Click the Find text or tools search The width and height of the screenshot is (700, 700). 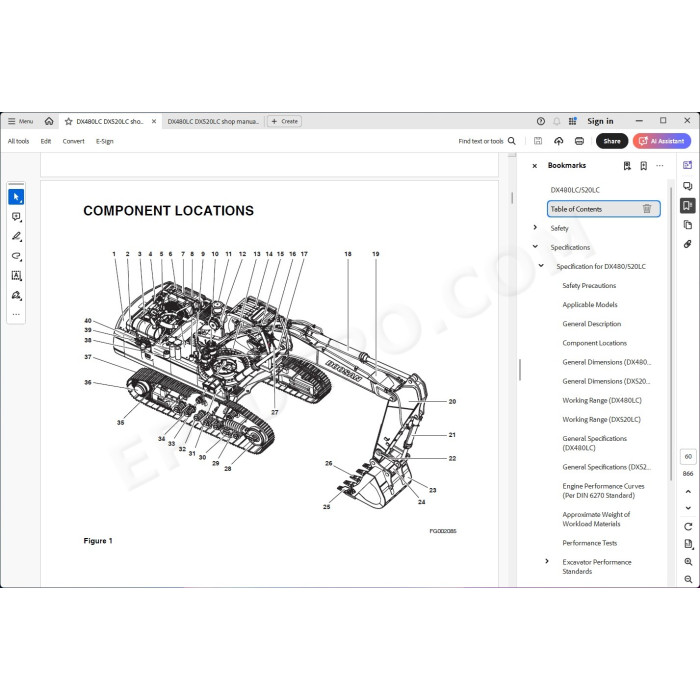coord(487,141)
